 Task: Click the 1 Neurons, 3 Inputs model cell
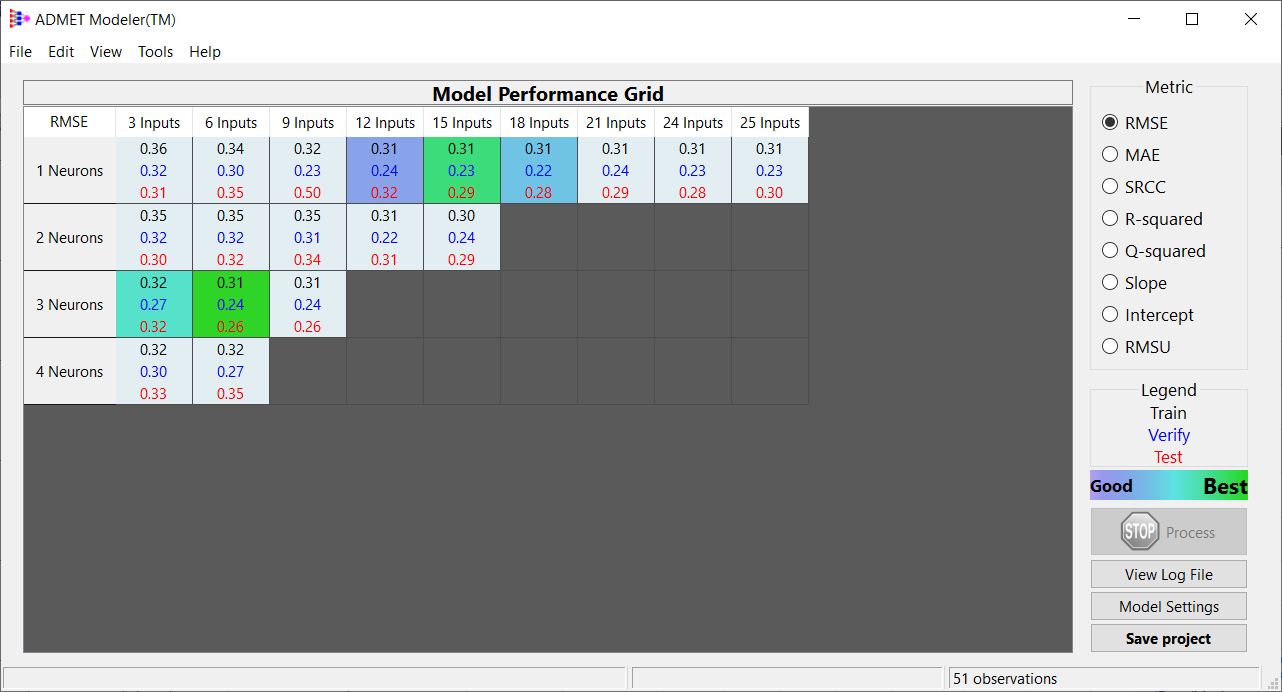[x=153, y=171]
